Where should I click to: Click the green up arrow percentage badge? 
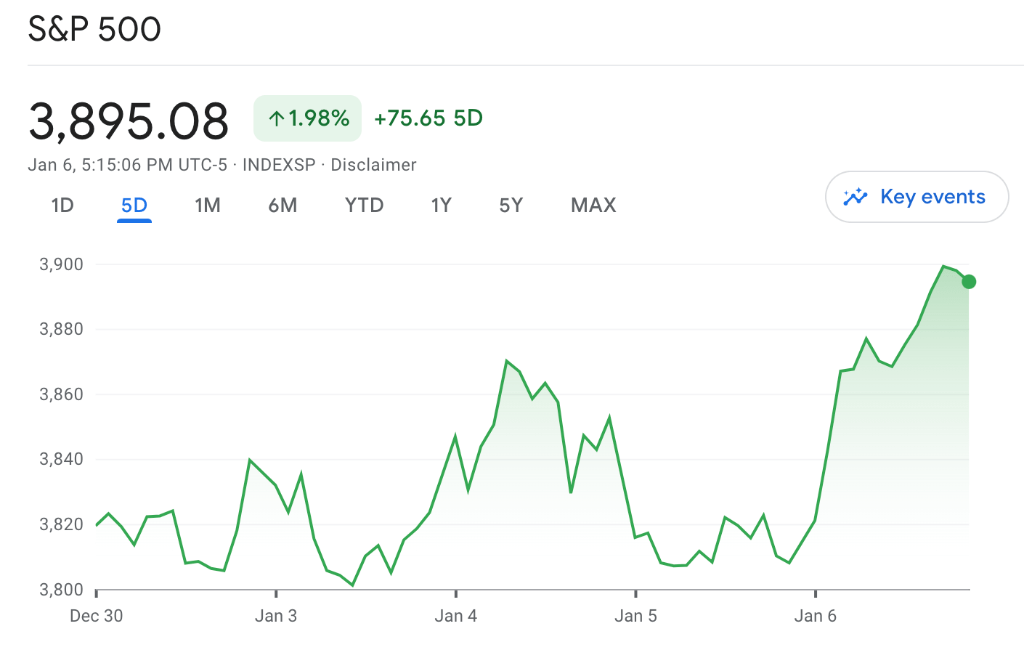(x=307, y=119)
